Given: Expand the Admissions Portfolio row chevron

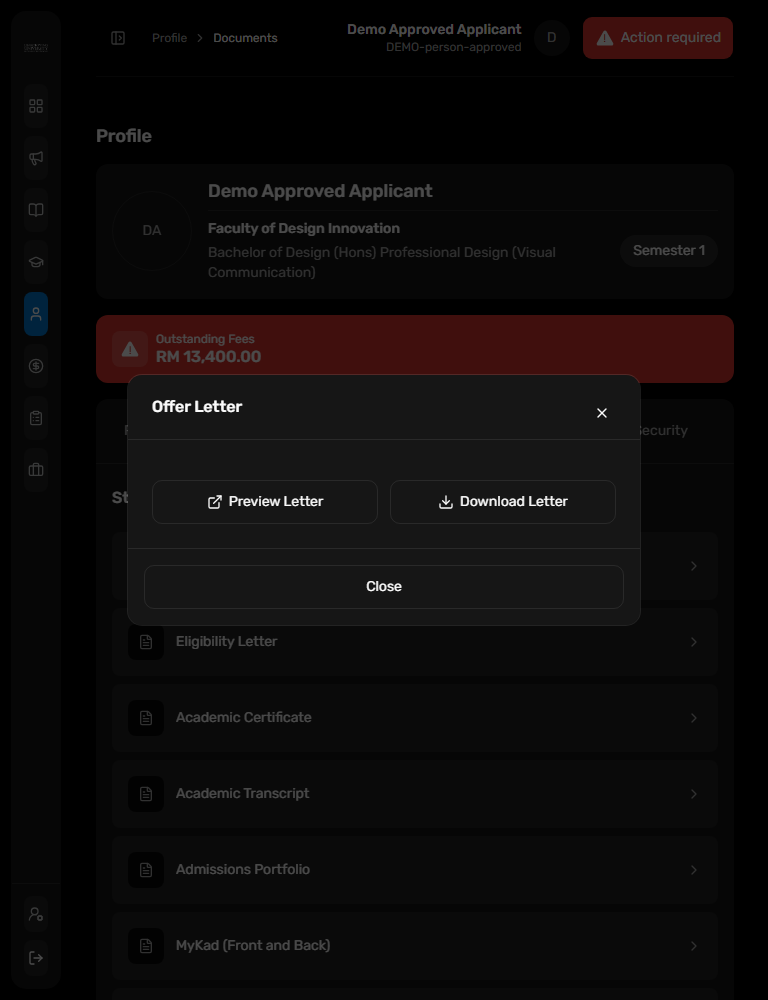Looking at the screenshot, I should pos(693,869).
